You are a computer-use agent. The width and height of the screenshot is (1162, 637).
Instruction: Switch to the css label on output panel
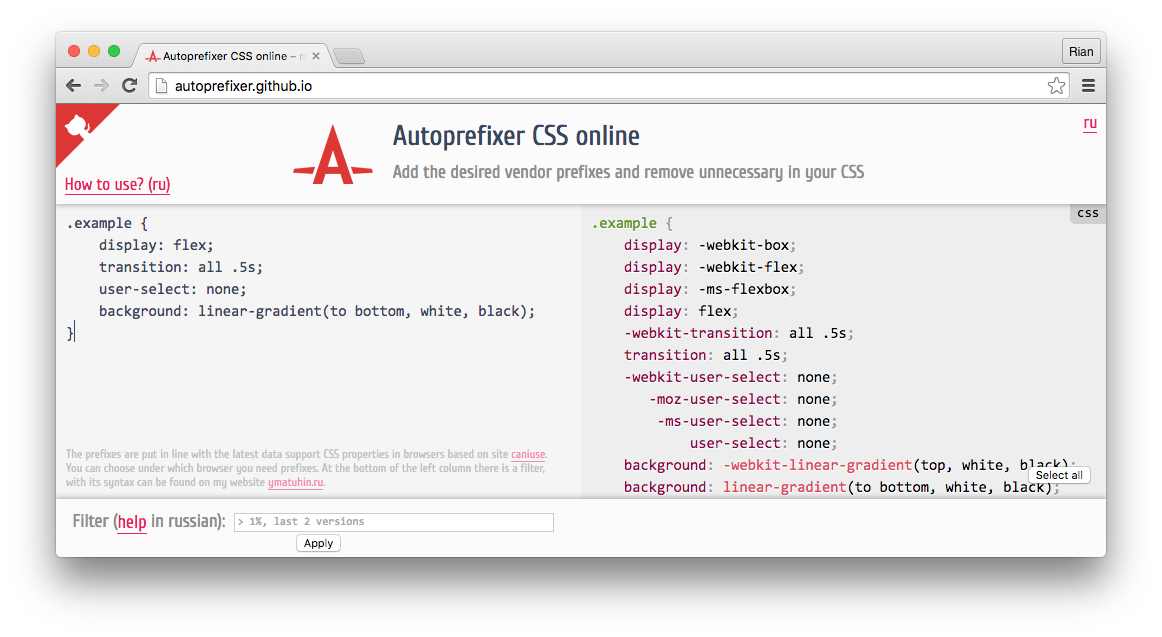pos(1086,212)
